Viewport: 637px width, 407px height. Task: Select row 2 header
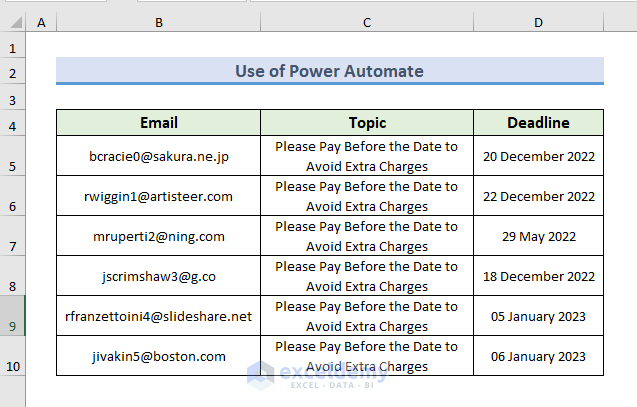[x=13, y=71]
